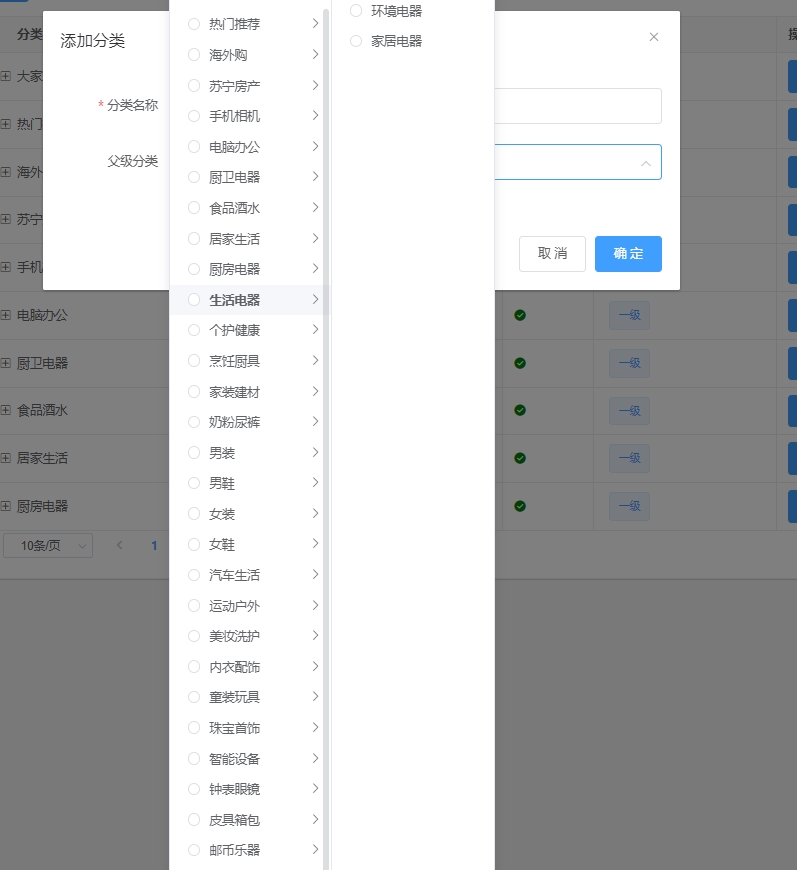Select the 内衣配饰 radio button
This screenshot has height=870, width=797.
point(194,666)
